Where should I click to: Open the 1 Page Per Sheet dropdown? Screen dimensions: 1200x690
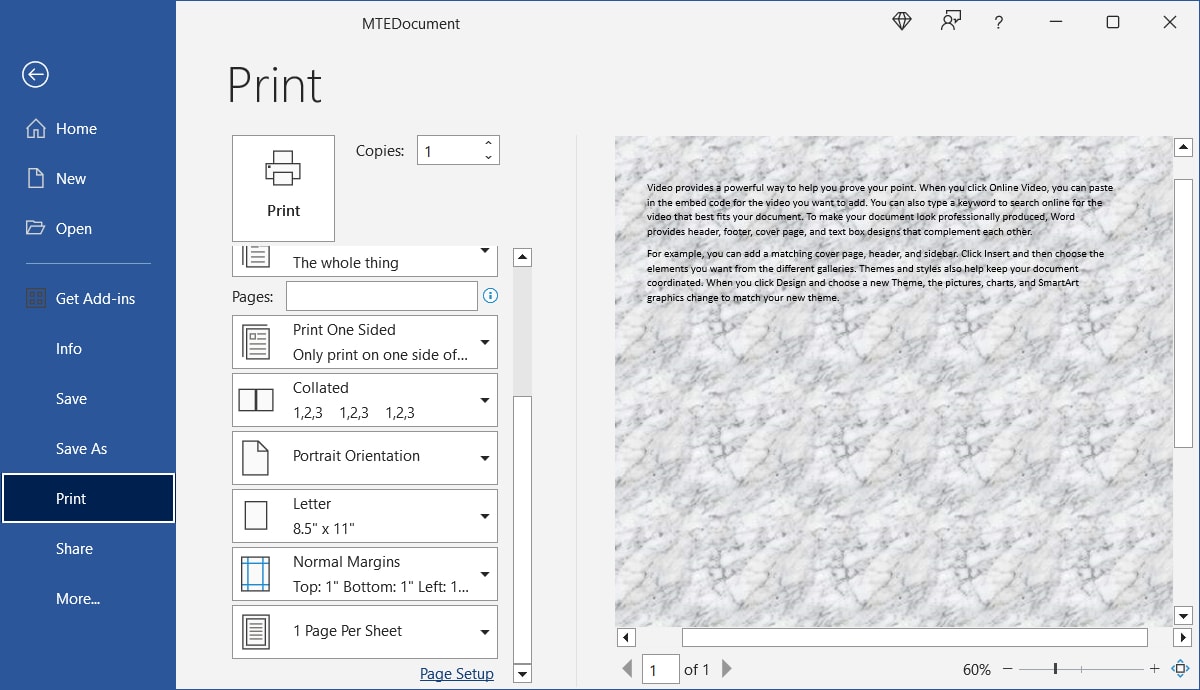point(364,631)
